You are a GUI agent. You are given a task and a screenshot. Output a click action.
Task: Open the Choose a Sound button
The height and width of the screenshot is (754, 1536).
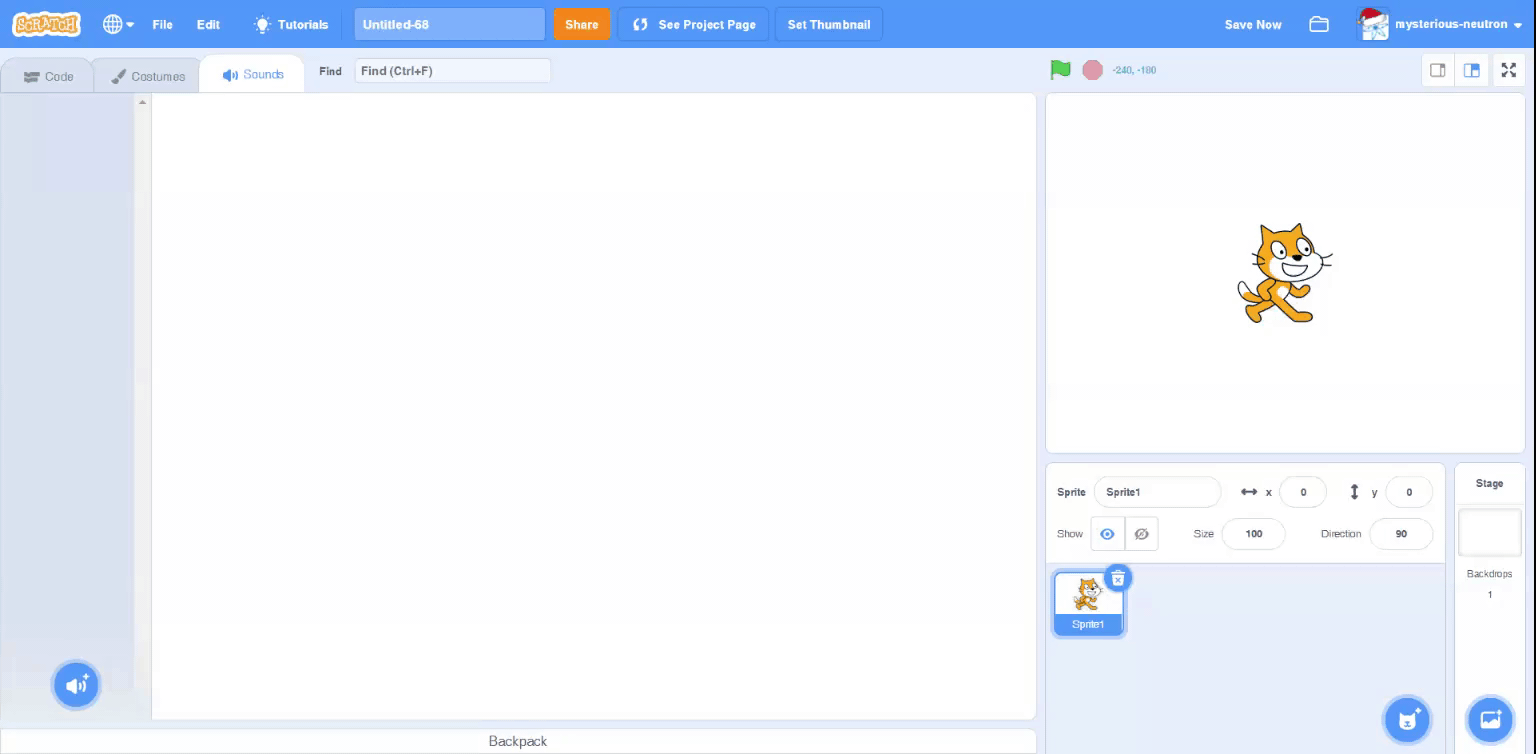pyautogui.click(x=76, y=685)
